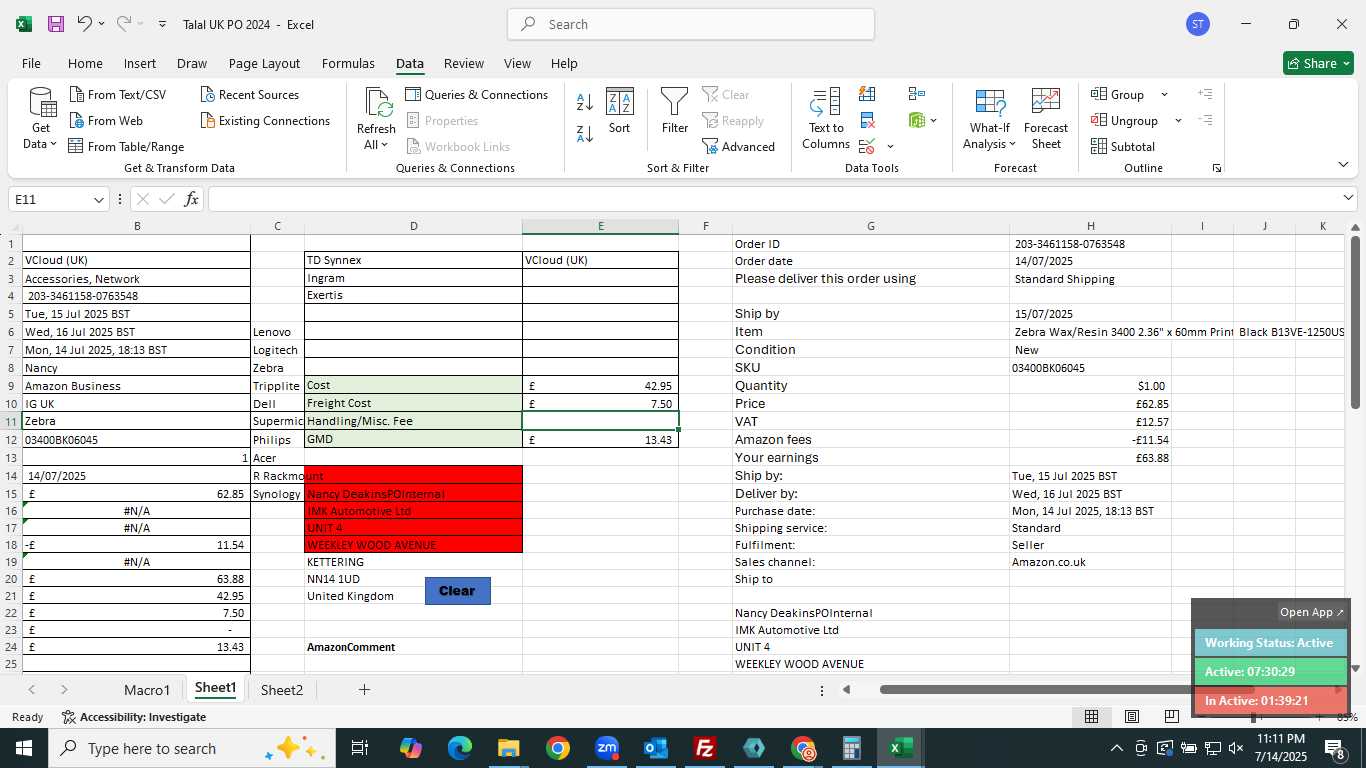Open the Outline dialog launcher
The image size is (1366, 768).
click(1217, 168)
